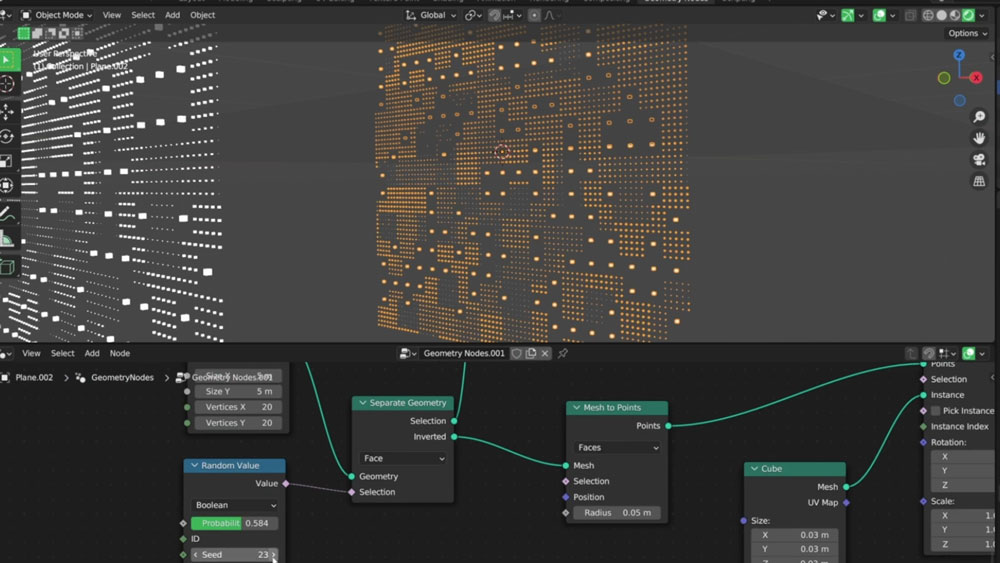Open the viewport Add menu
This screenshot has height=563, width=1000.
coord(172,15)
